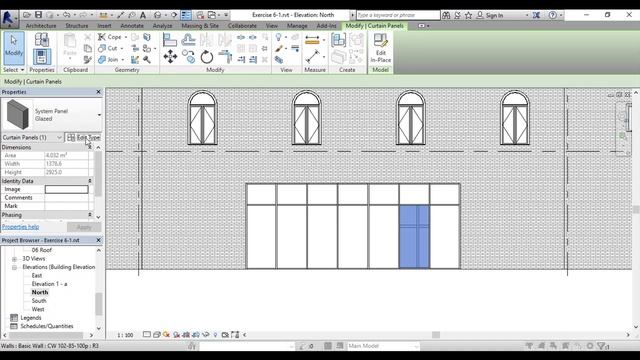The image size is (640, 360).
Task: Collapse the Elevations (Building Elevation) node
Action: click(14, 267)
